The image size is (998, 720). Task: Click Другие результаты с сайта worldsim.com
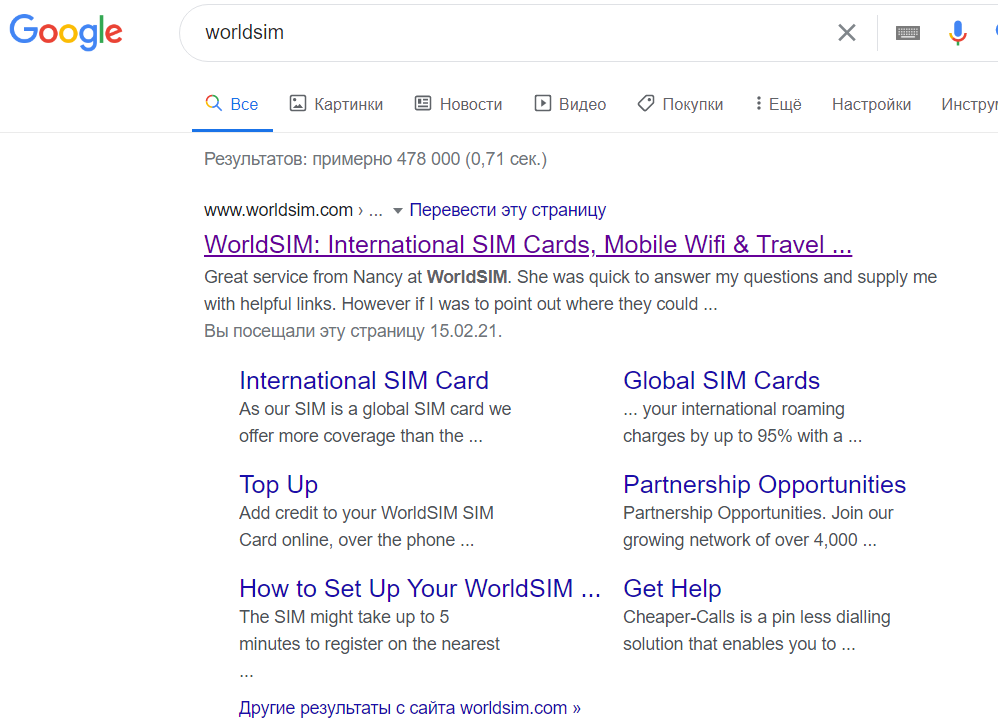(x=410, y=708)
